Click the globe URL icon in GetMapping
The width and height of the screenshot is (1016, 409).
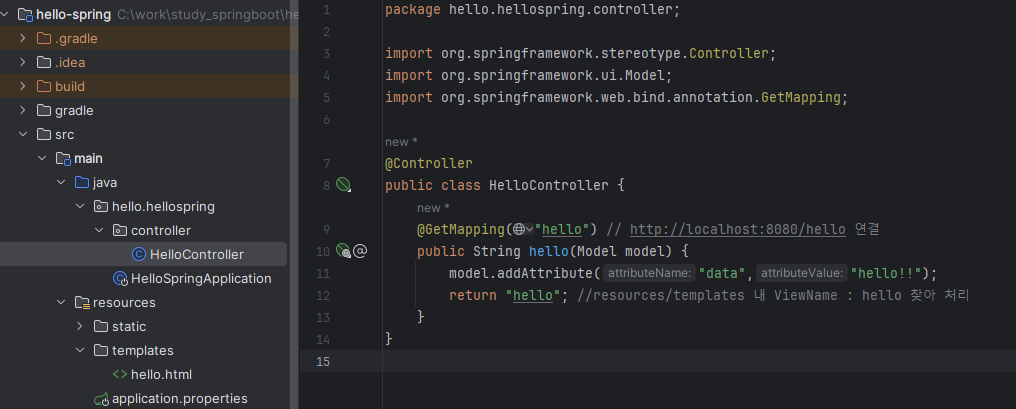coord(518,229)
